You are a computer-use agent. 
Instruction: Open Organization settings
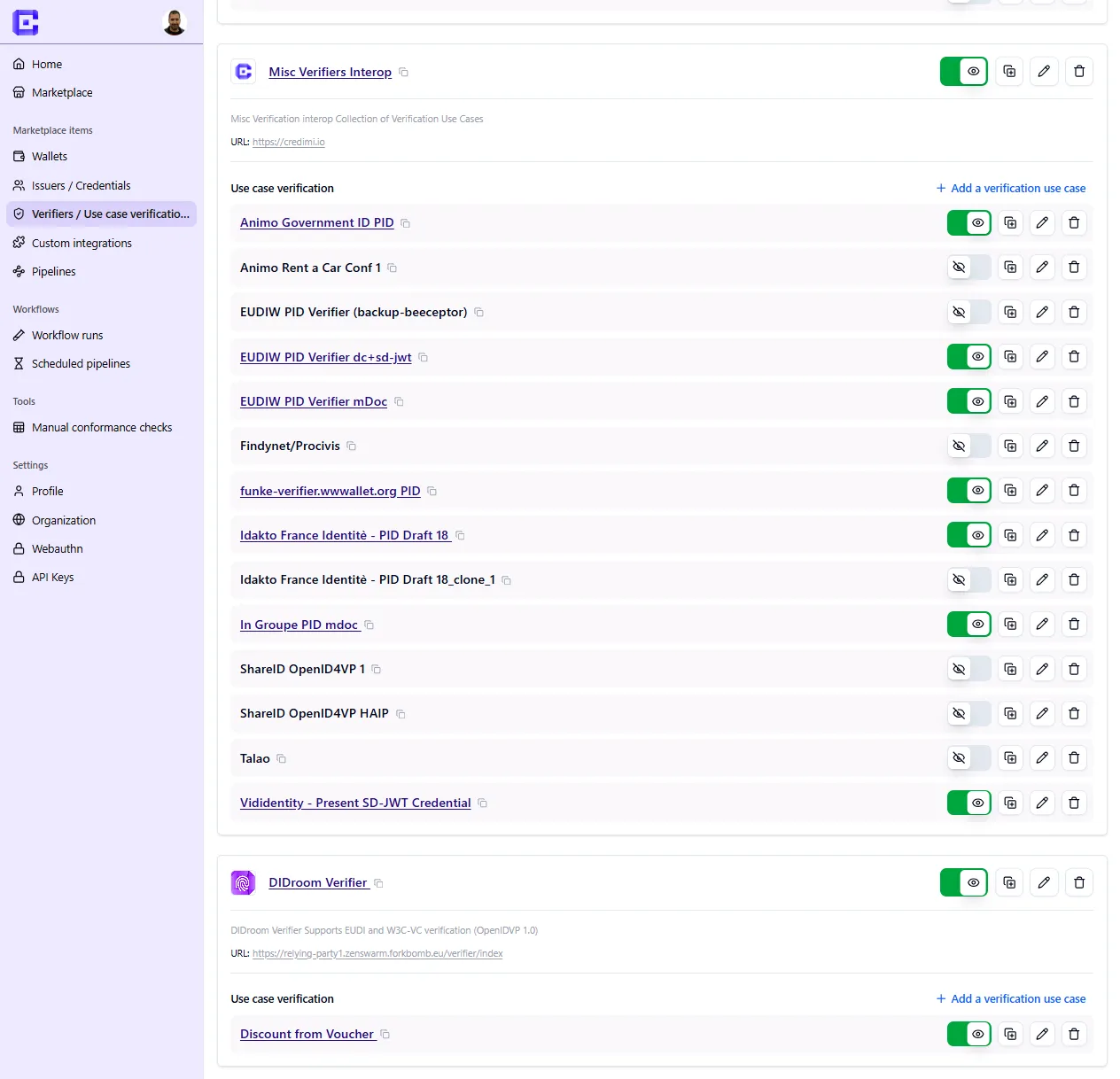pyautogui.click(x=63, y=520)
